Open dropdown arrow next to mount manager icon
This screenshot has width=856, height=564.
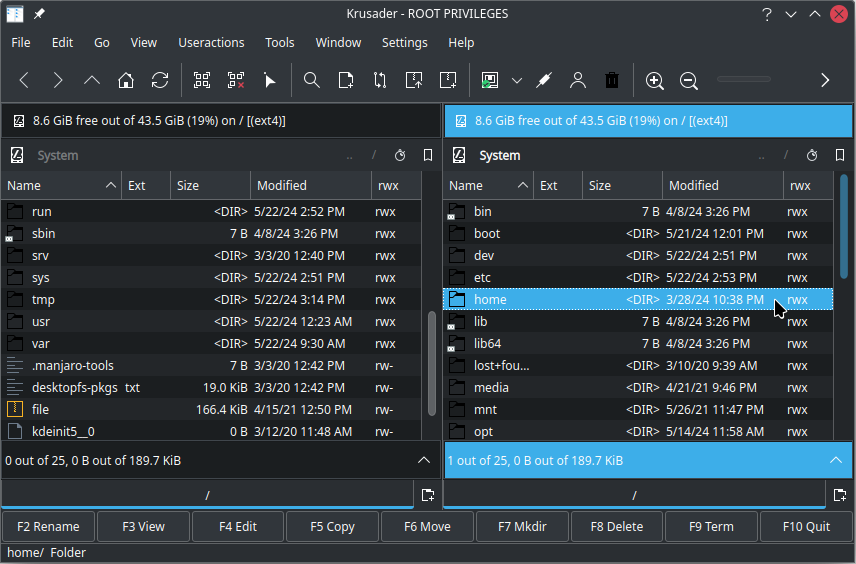click(516, 81)
